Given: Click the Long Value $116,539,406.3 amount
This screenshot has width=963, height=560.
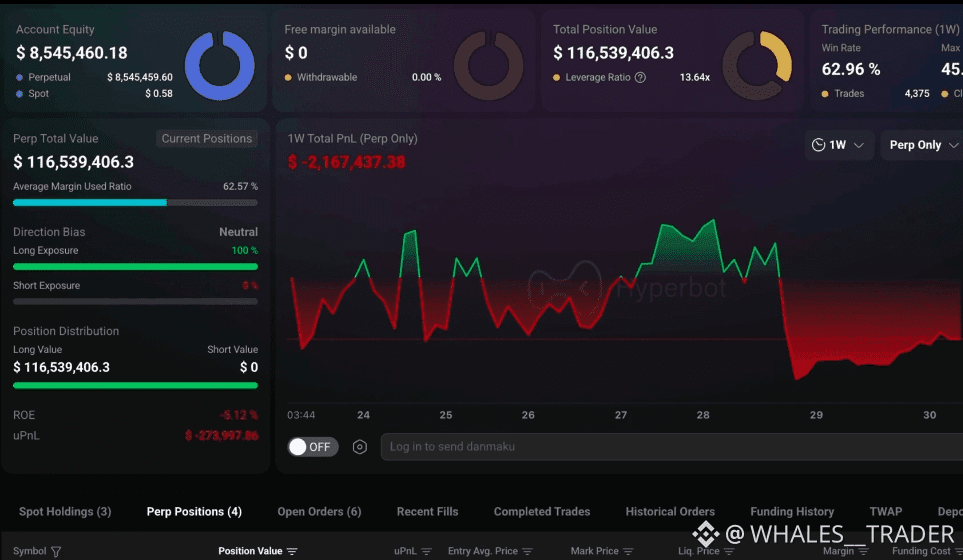Looking at the screenshot, I should click(x=61, y=367).
